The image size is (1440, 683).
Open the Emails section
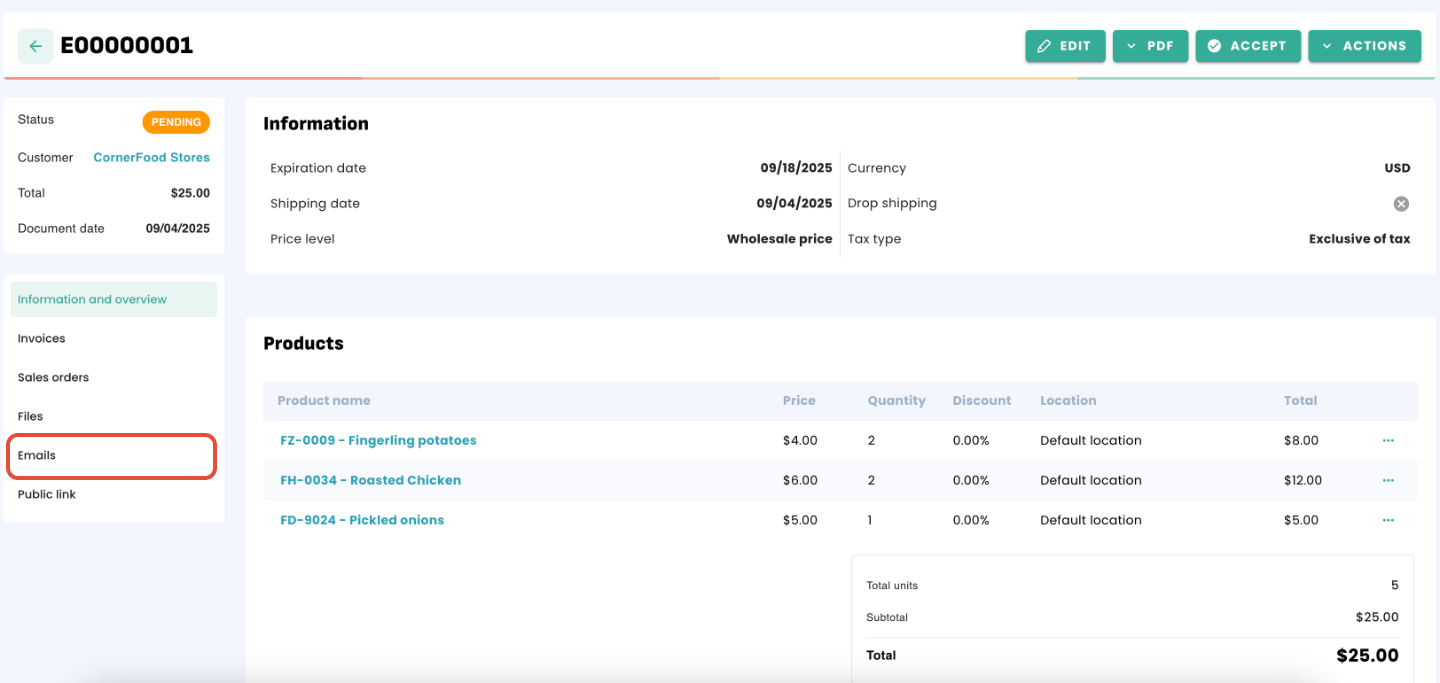coord(37,456)
